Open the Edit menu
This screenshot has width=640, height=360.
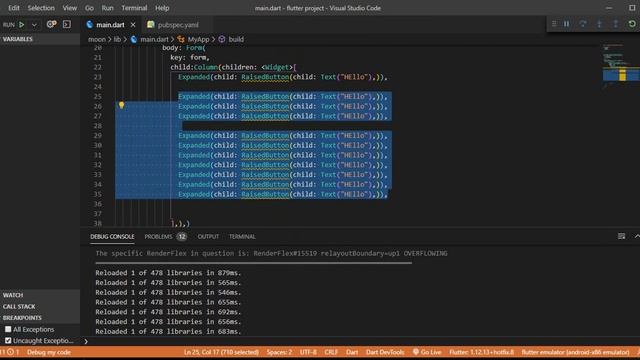pyautogui.click(x=13, y=8)
